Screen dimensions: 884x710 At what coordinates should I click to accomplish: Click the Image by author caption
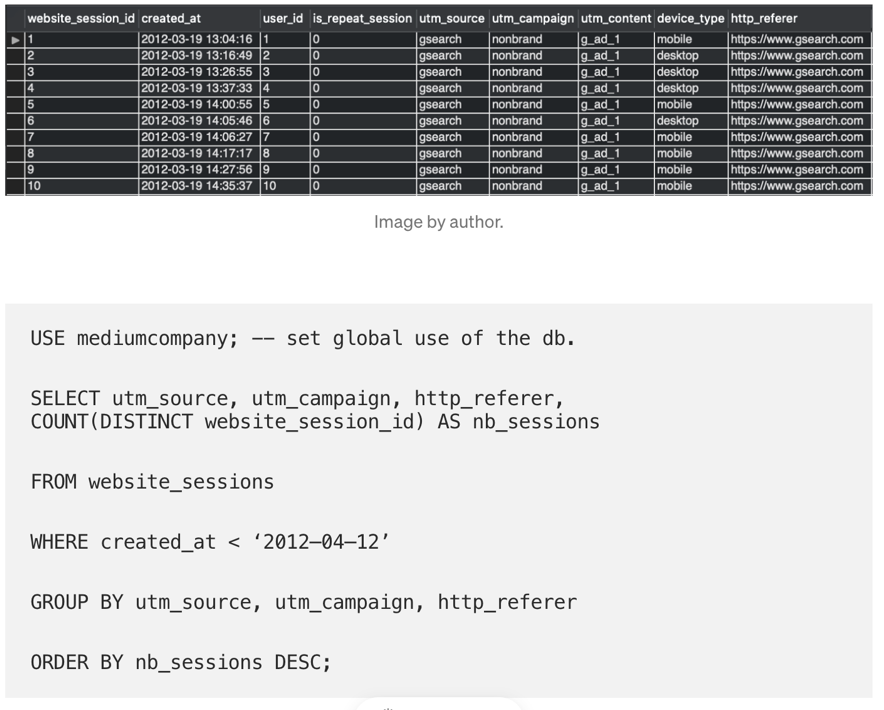coord(438,222)
